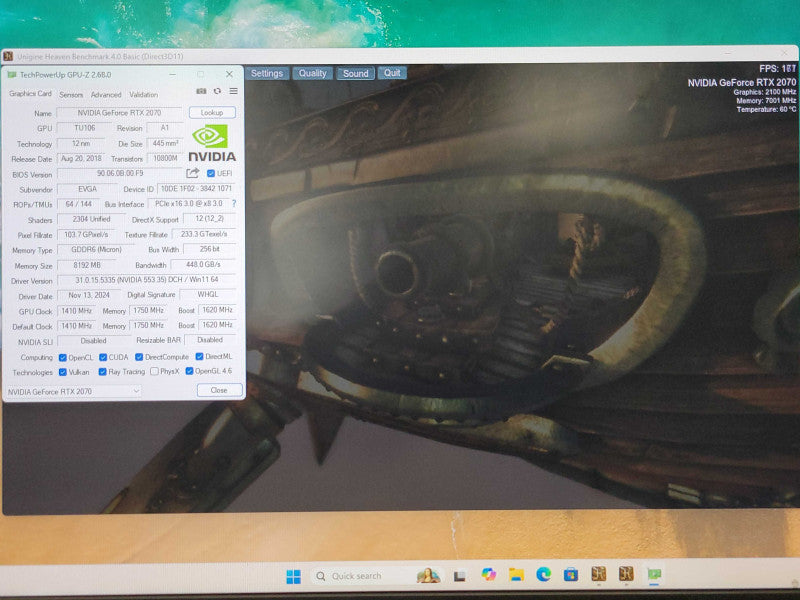Open the Windows Start menu
800x600 pixels.
(293, 577)
